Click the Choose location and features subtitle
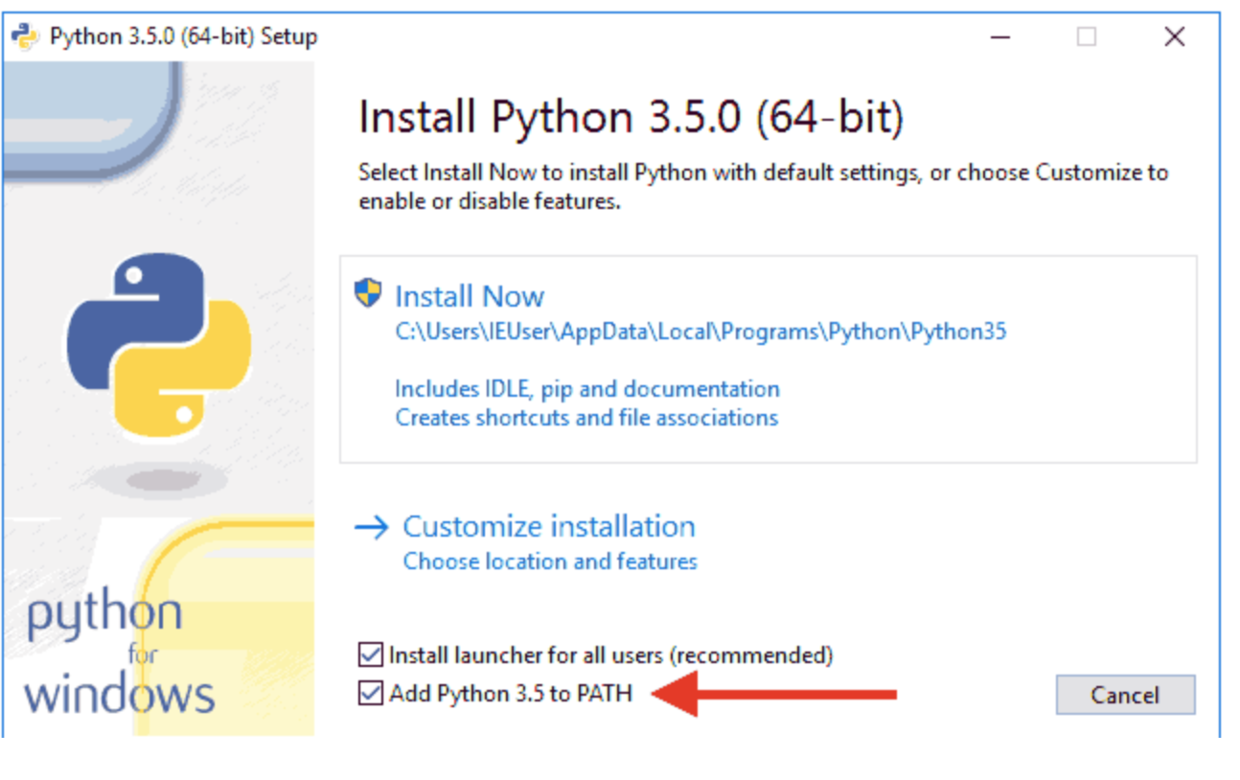The width and height of the screenshot is (1240, 780). point(550,561)
